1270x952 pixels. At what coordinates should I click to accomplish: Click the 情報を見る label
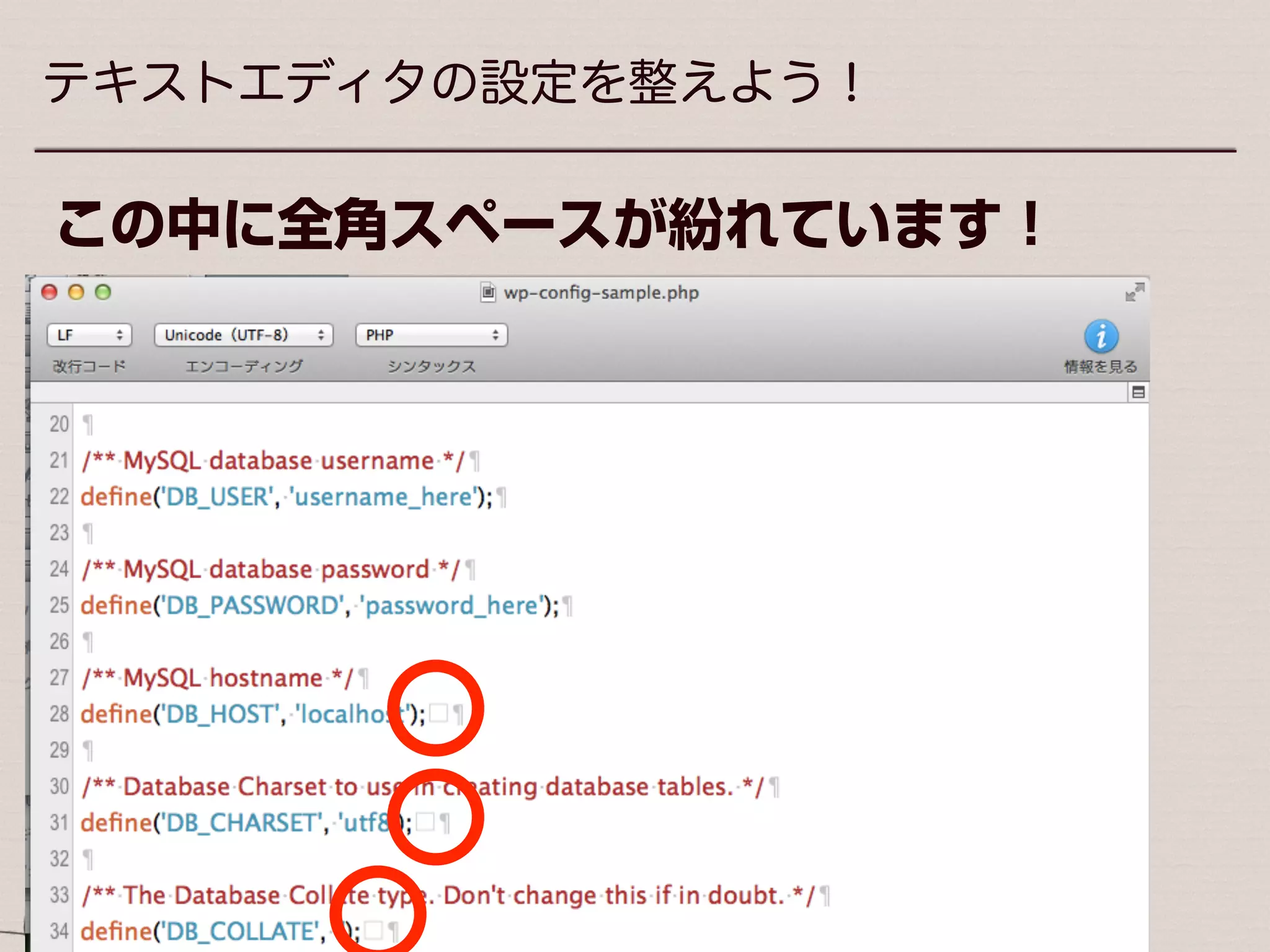point(1101,367)
